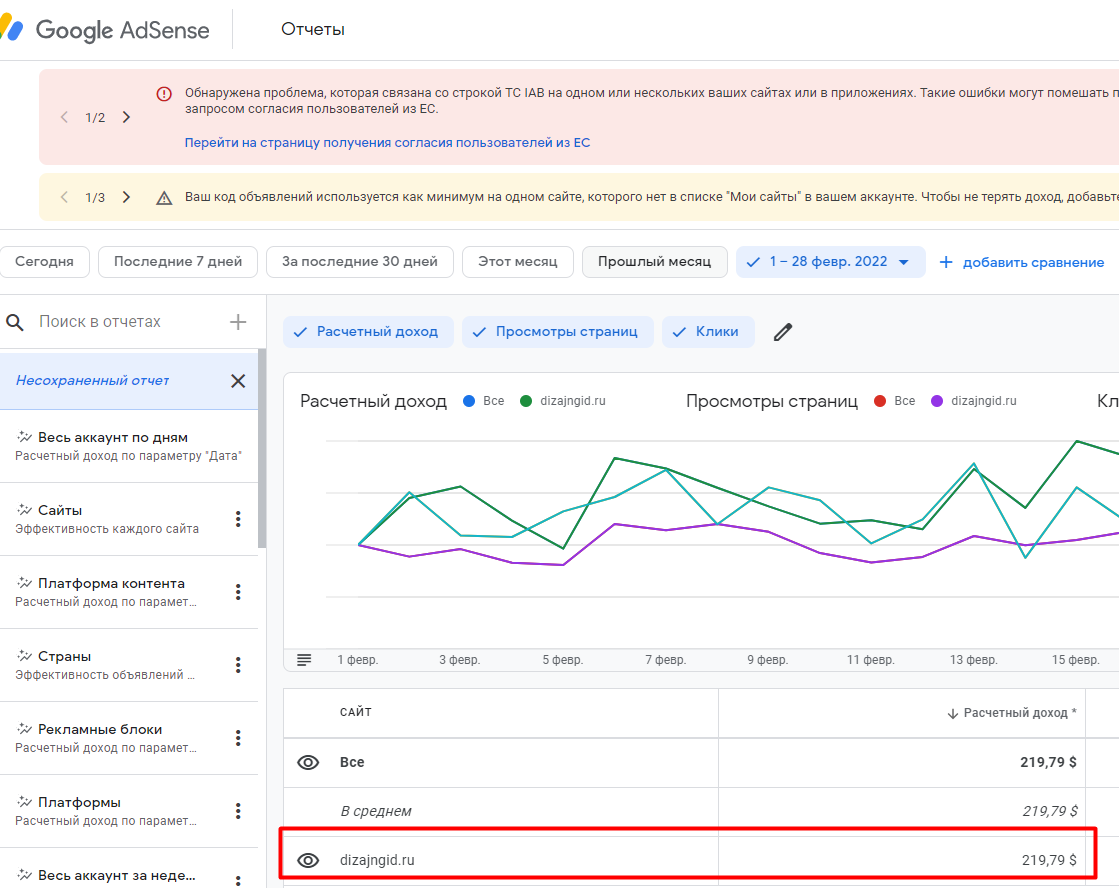
Task: Click the EU user consent page link
Action: (x=387, y=143)
